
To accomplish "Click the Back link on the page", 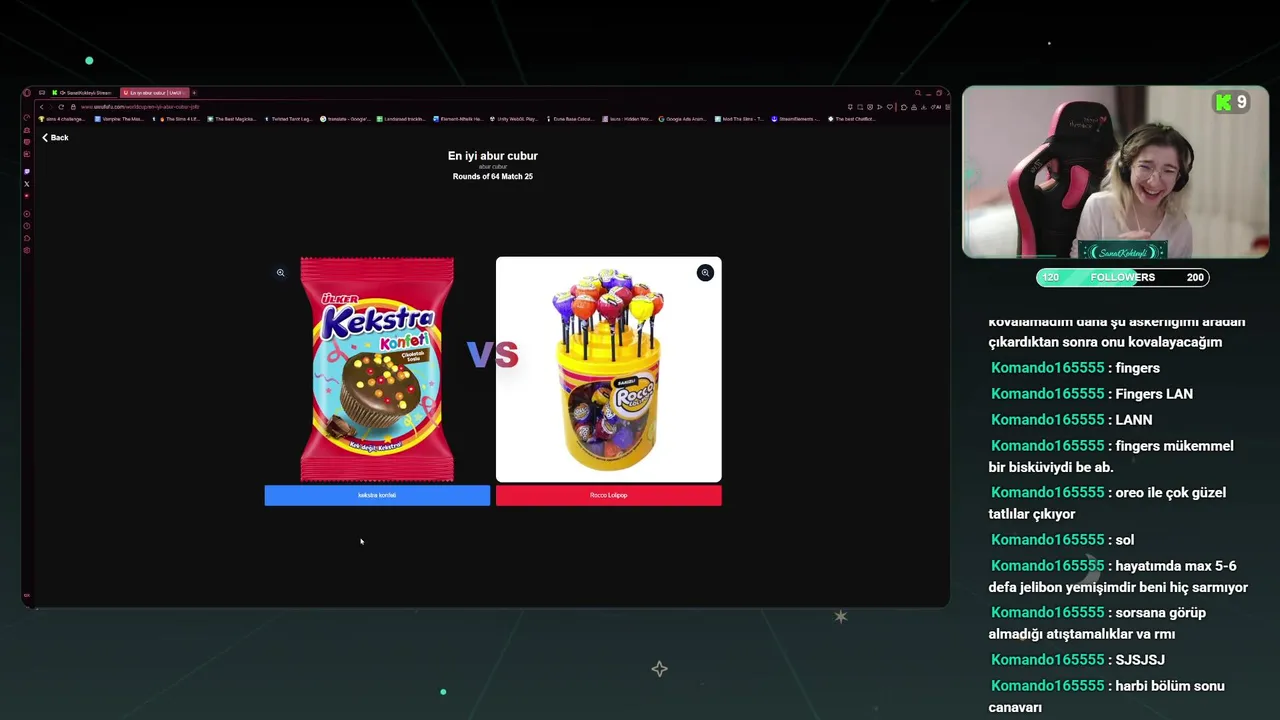I will click(55, 138).
